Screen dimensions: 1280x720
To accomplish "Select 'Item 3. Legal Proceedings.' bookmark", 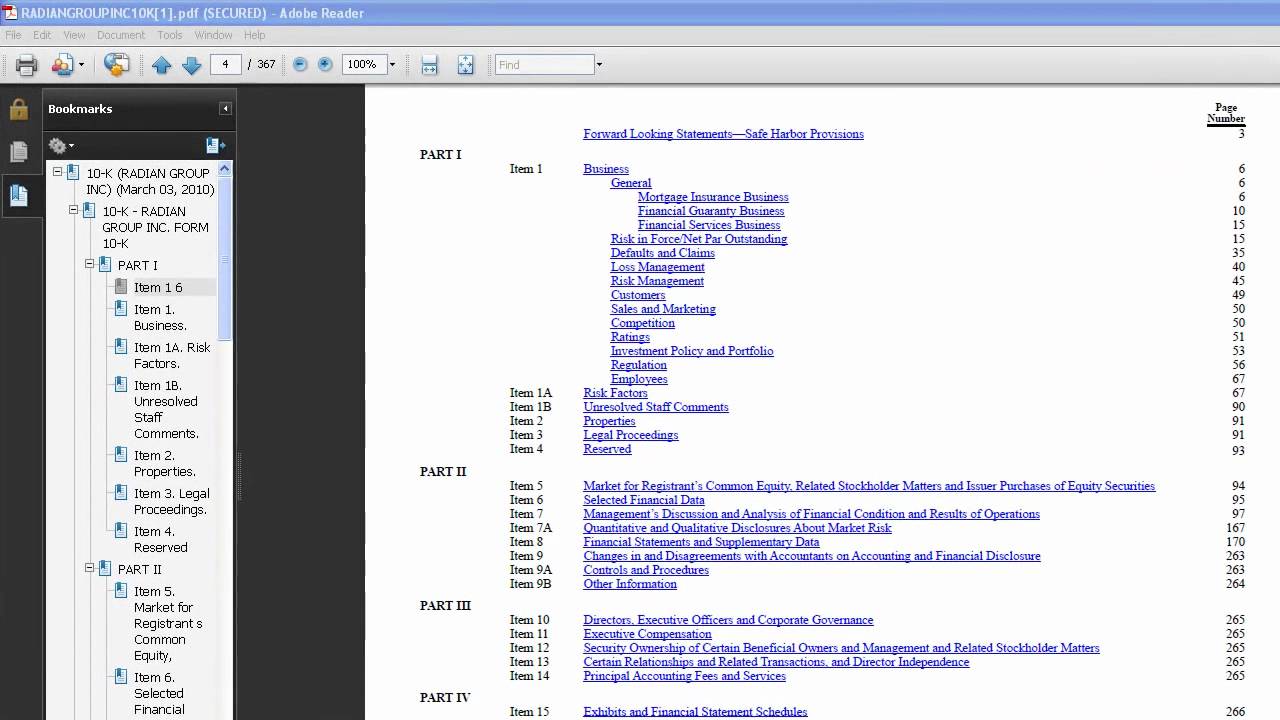I will 172,501.
